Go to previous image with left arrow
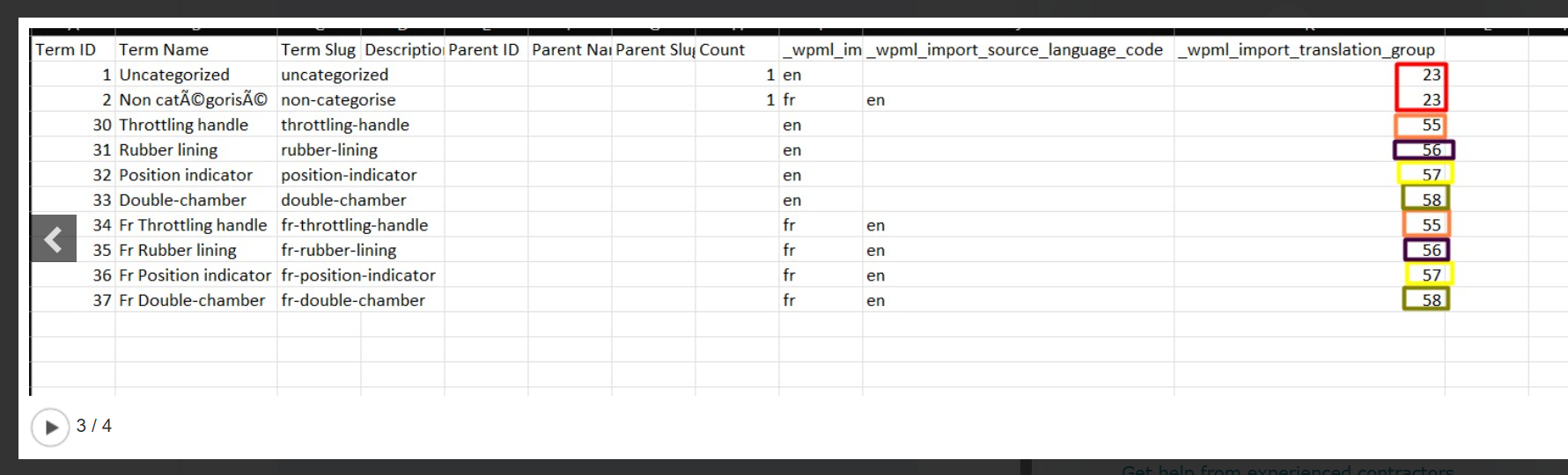The height and width of the screenshot is (475, 1568). (x=54, y=238)
